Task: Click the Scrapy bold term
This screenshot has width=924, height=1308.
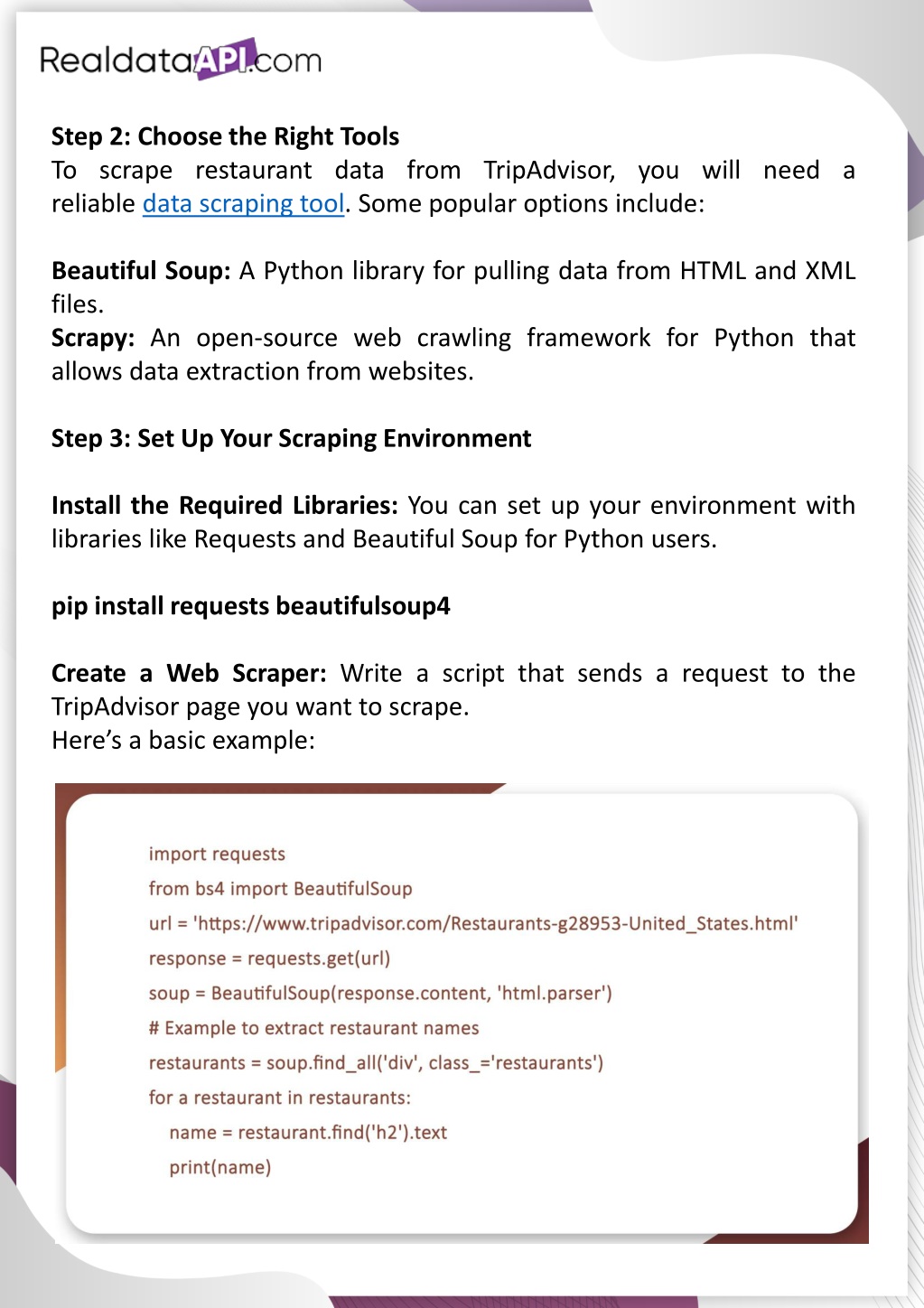Action: (x=93, y=338)
